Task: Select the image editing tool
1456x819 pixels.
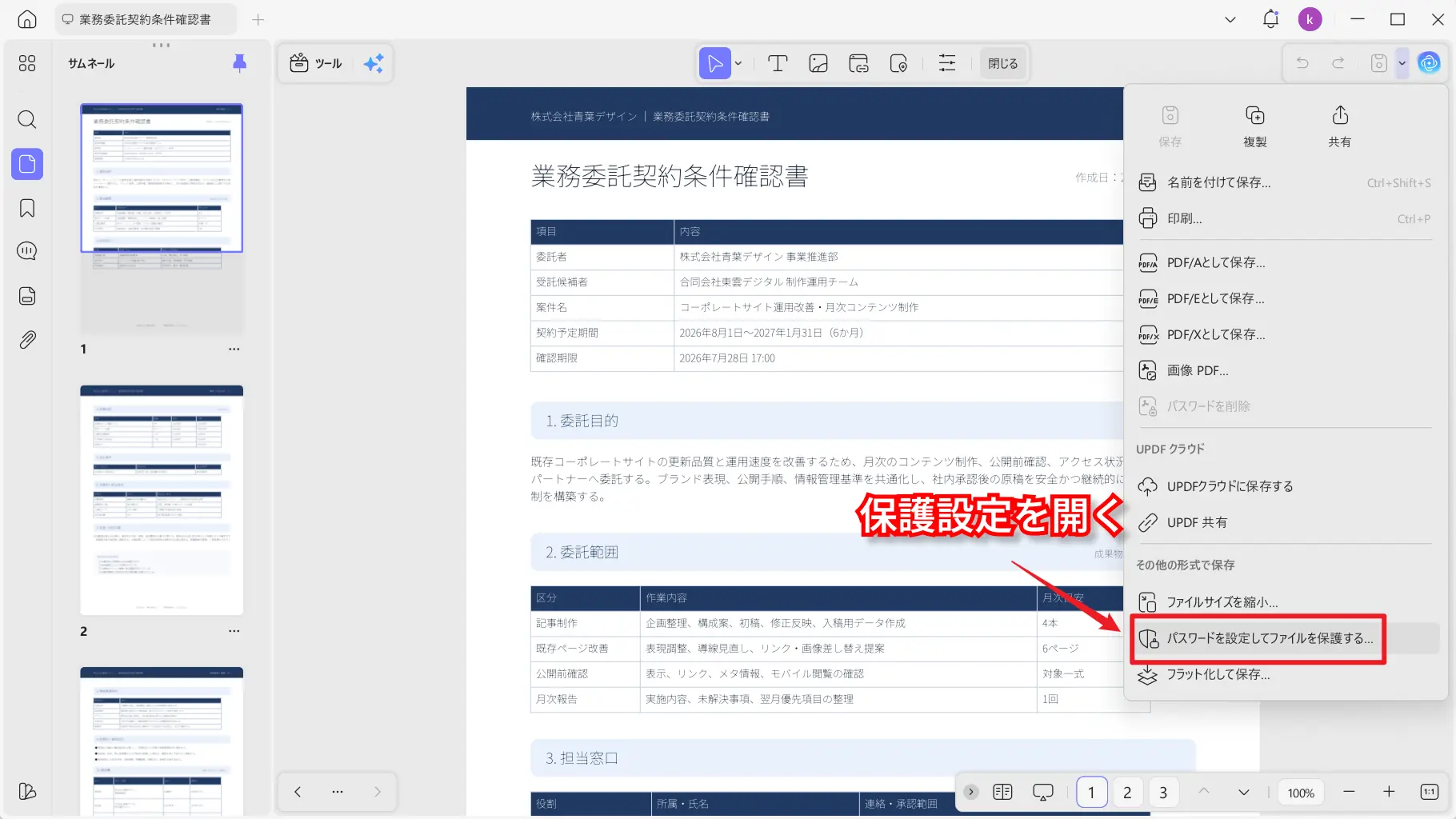Action: pos(818,63)
